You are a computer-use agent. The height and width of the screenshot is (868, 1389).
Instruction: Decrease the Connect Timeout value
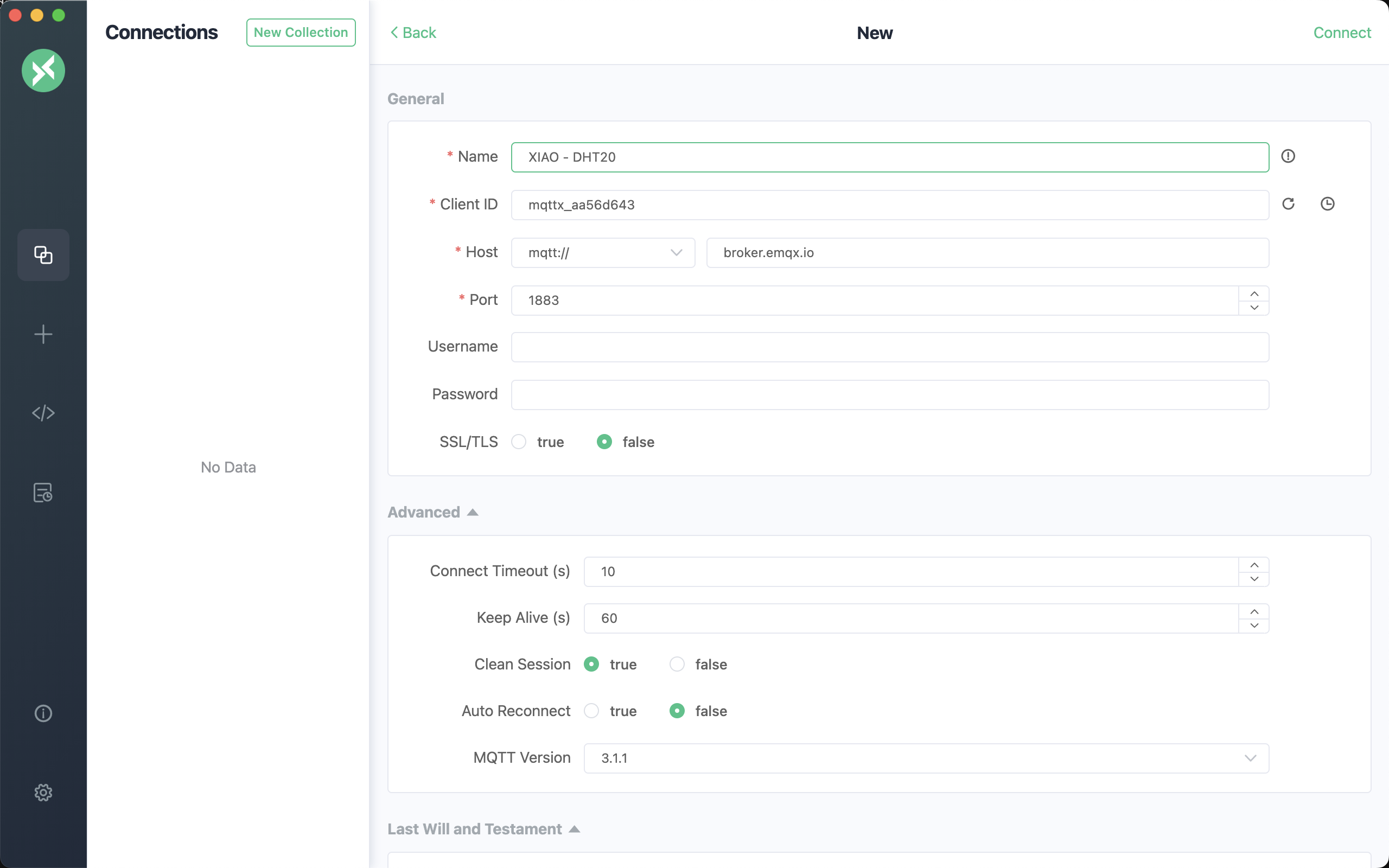tap(1254, 579)
